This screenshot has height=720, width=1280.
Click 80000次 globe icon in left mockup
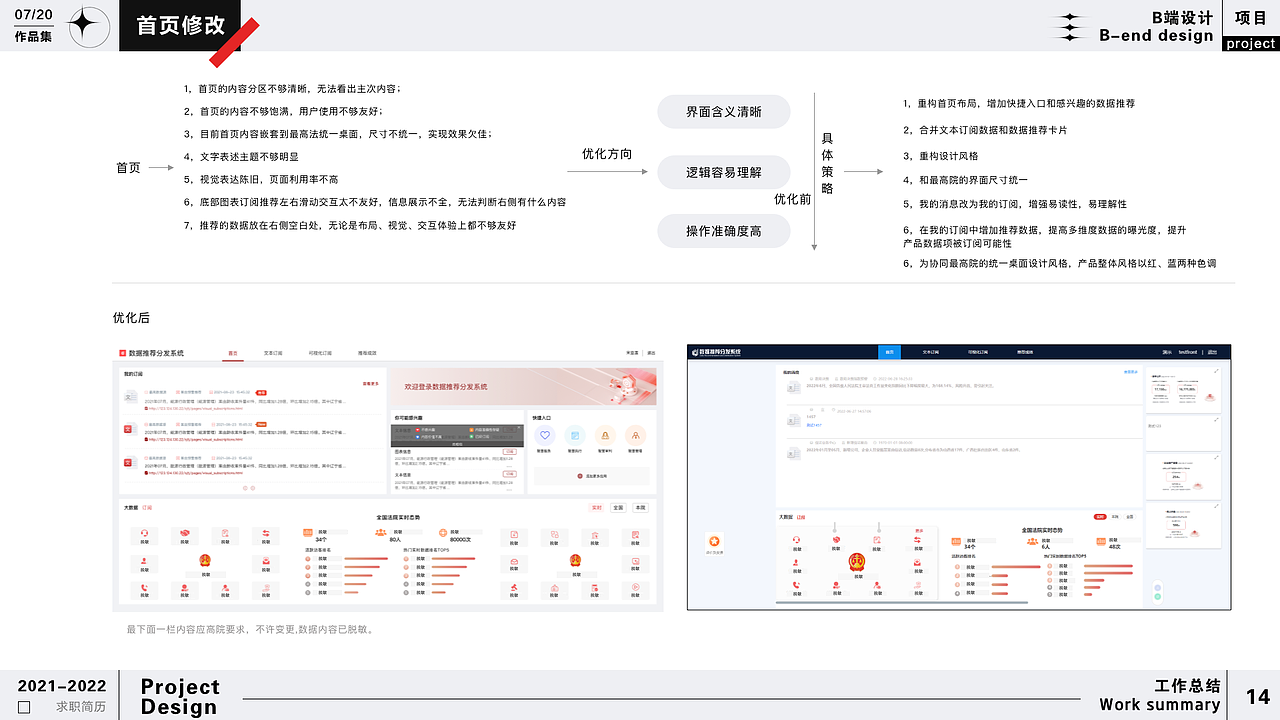(x=442, y=532)
